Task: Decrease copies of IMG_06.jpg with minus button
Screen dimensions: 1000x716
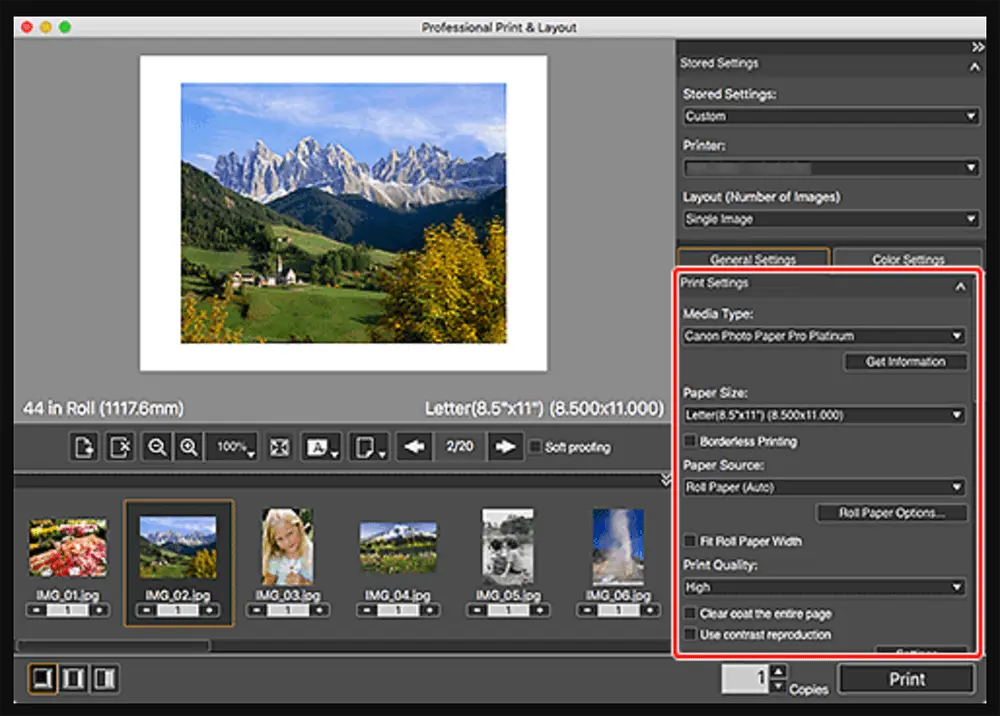Action: pos(587,611)
